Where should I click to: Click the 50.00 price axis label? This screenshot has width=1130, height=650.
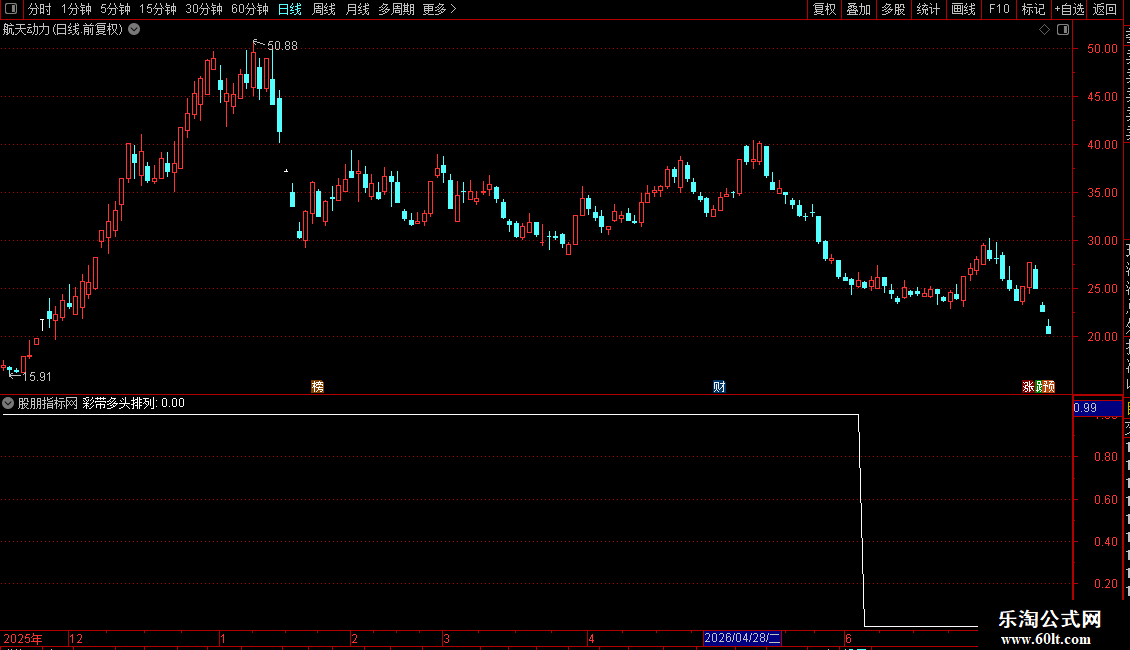[1103, 49]
